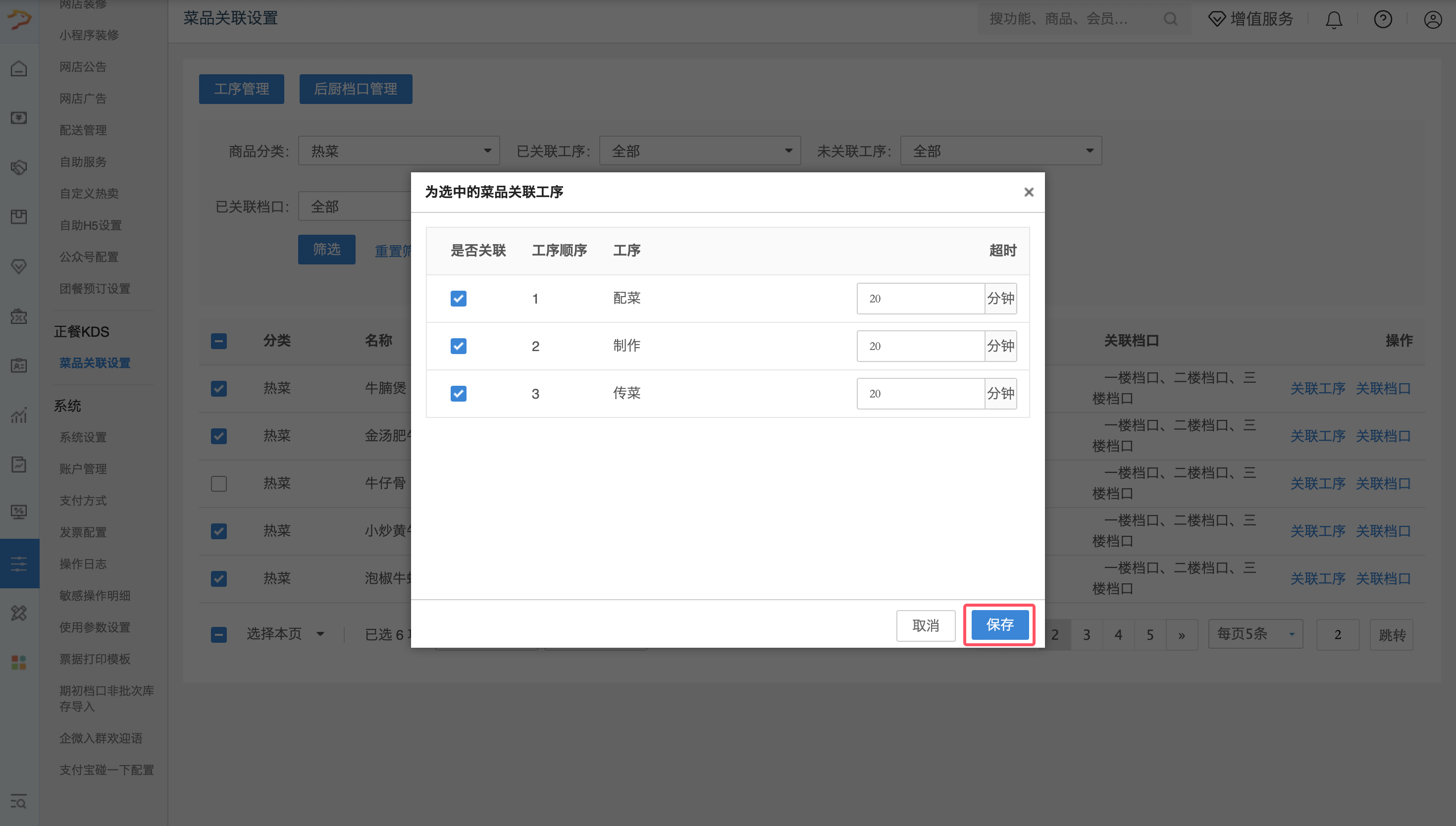Expand the 选择本页 dropdown arrow

click(x=320, y=634)
